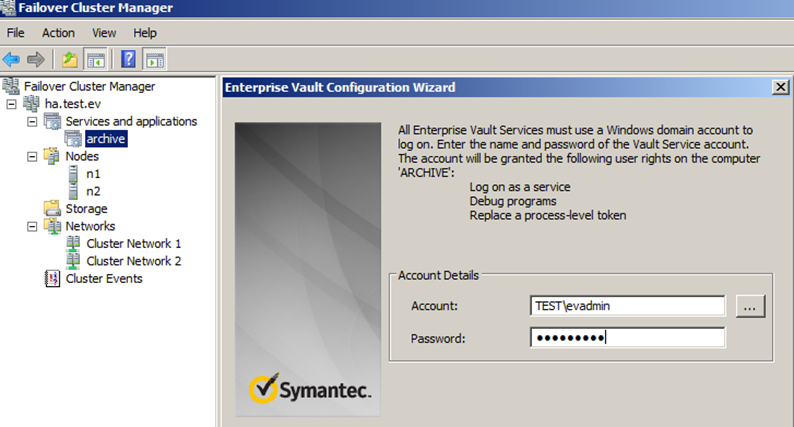
Task: Click the n1 server node icon
Action: (73, 174)
